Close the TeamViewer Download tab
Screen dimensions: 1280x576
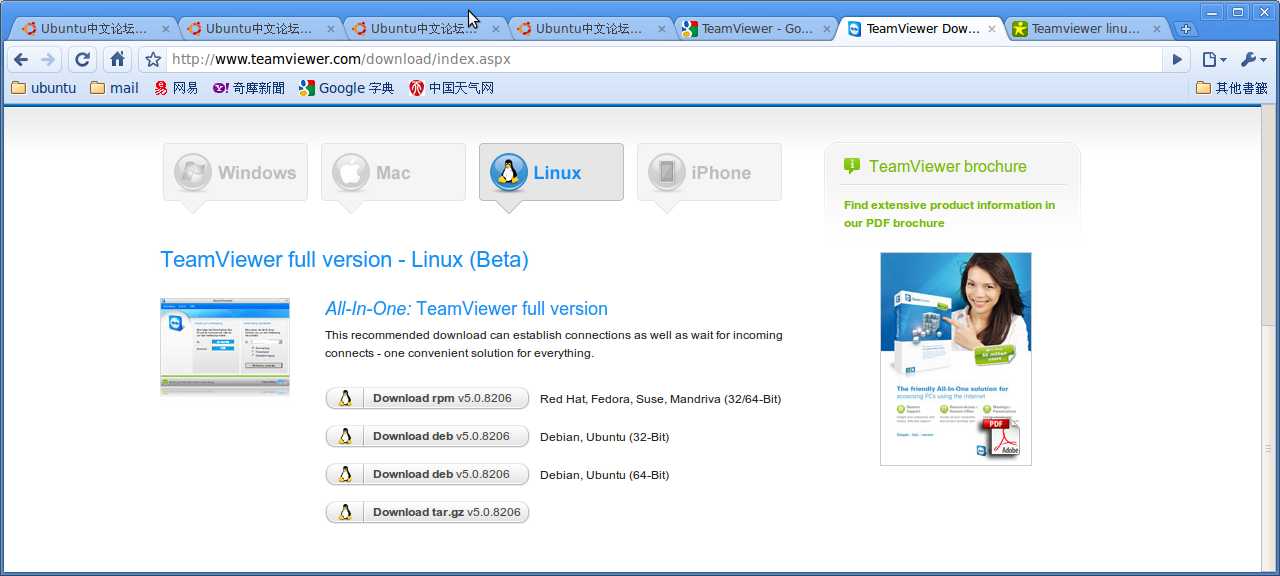coord(991,29)
